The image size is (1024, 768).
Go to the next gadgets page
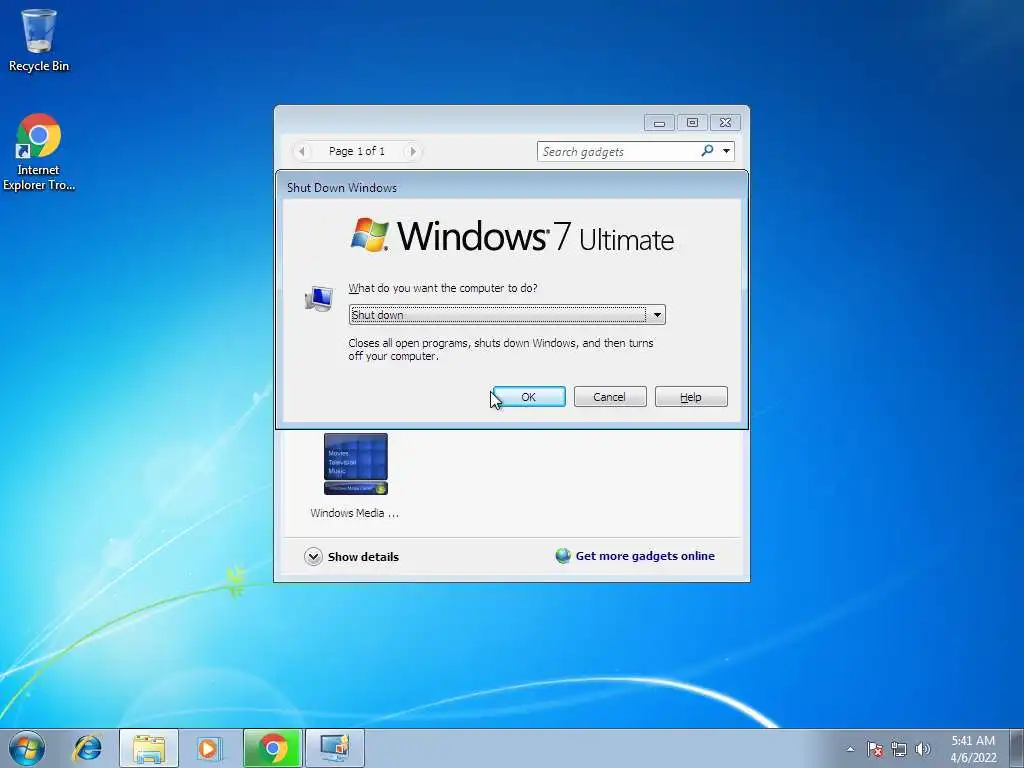412,151
